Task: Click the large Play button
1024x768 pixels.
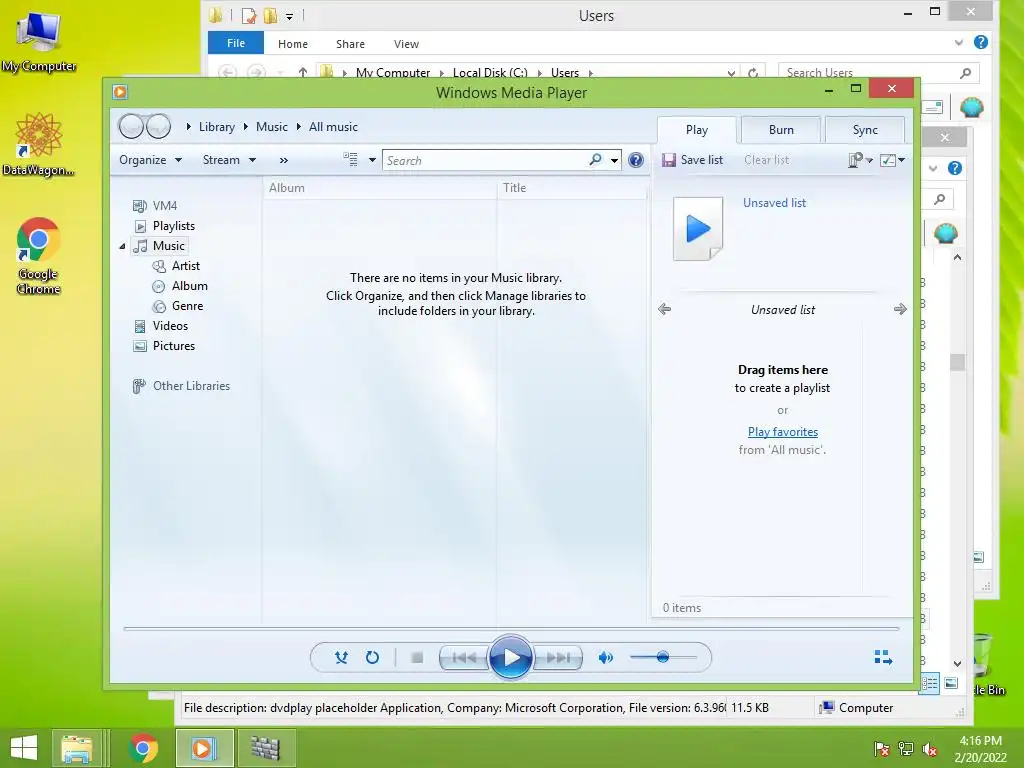Action: tap(510, 658)
